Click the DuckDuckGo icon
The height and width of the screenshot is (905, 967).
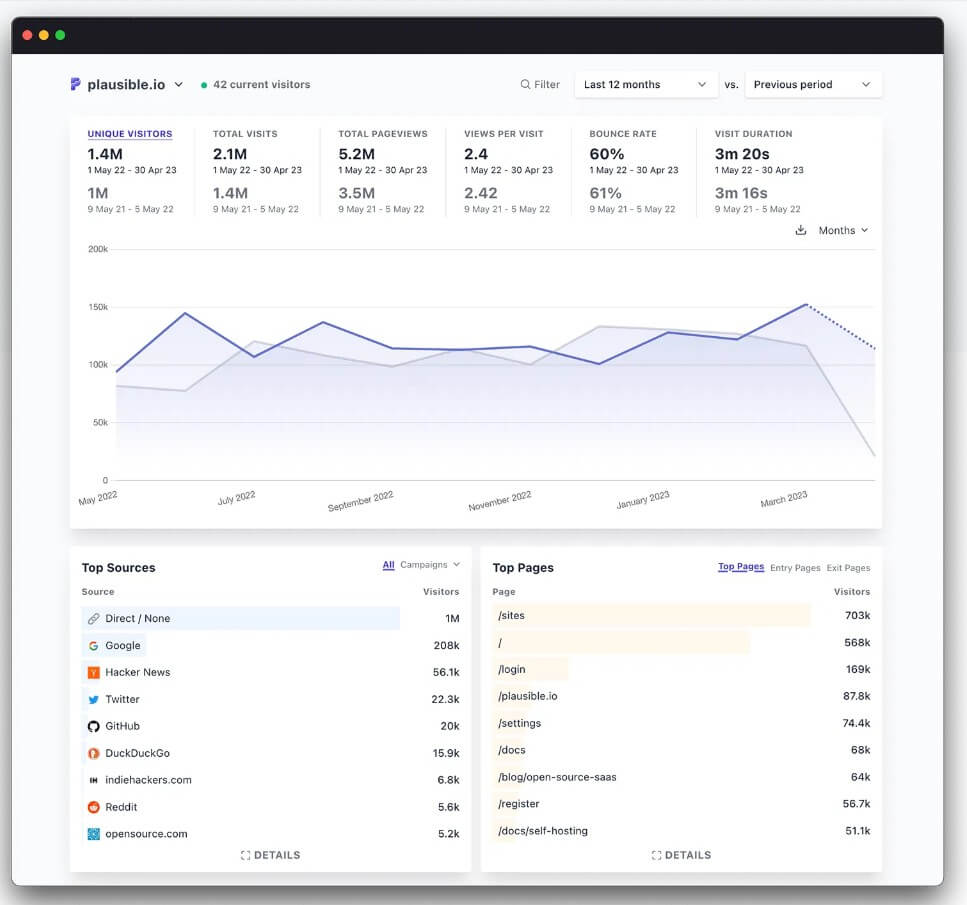coord(94,753)
